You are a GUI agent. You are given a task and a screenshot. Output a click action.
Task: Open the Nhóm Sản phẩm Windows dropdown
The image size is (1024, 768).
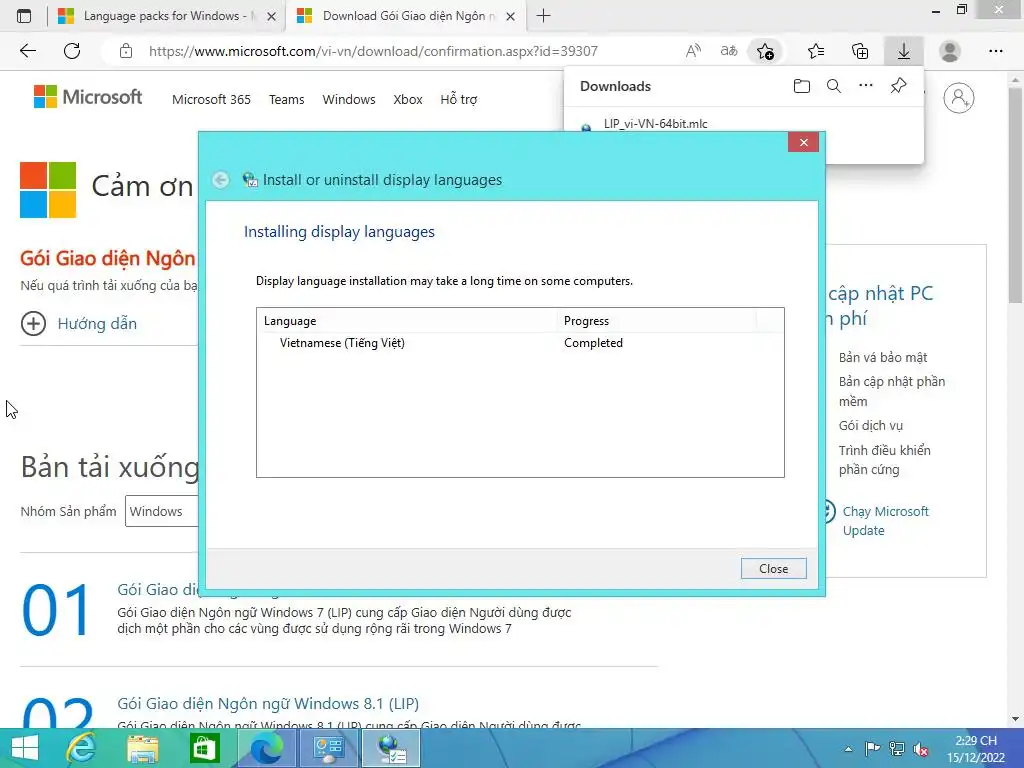point(161,511)
